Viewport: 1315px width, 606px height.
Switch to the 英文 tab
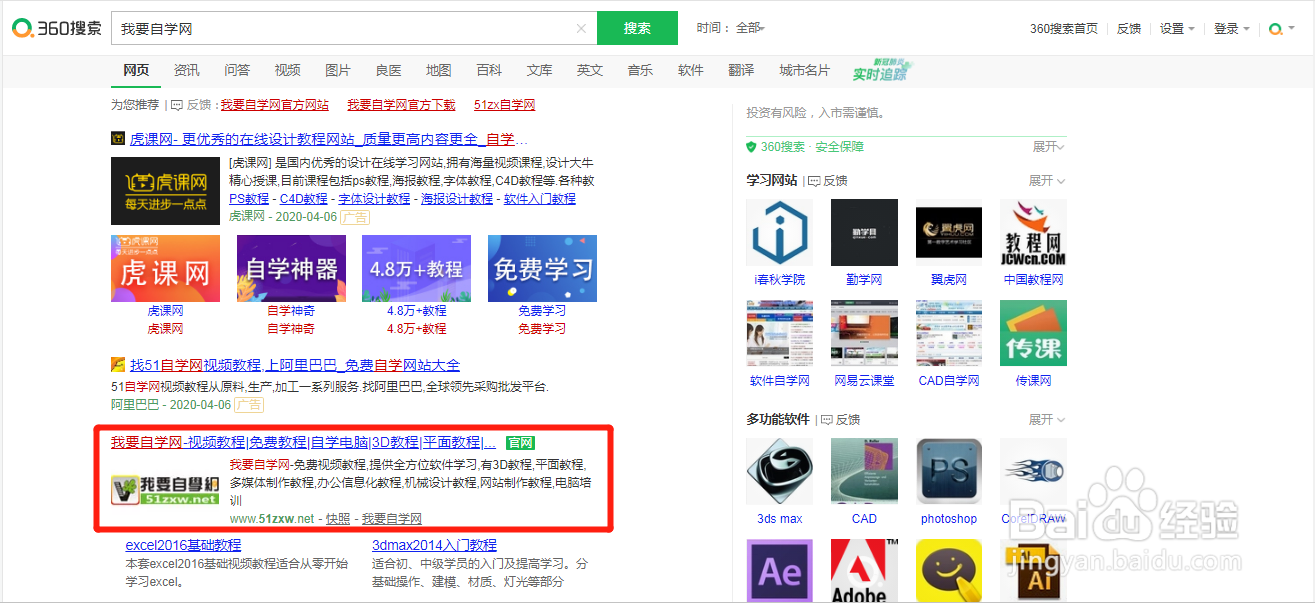(590, 70)
